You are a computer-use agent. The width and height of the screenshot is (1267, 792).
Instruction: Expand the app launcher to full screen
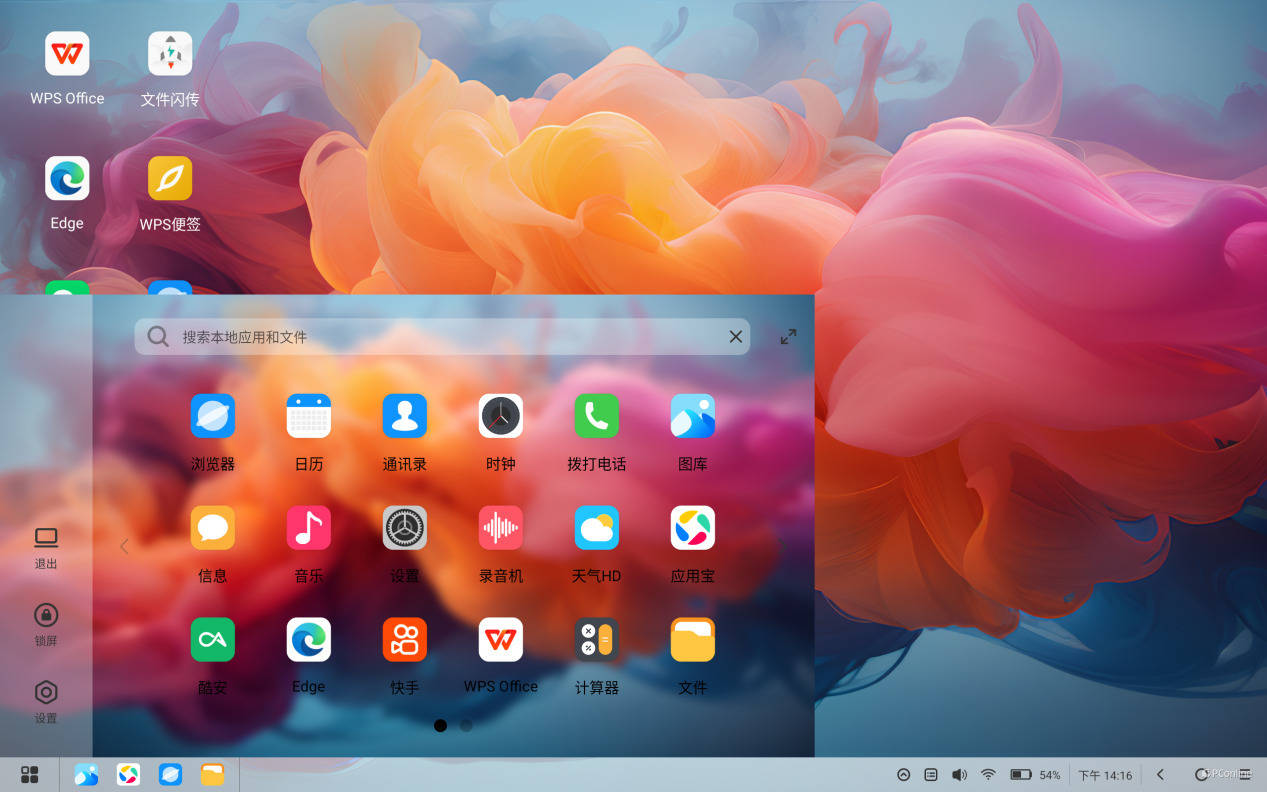coord(788,337)
